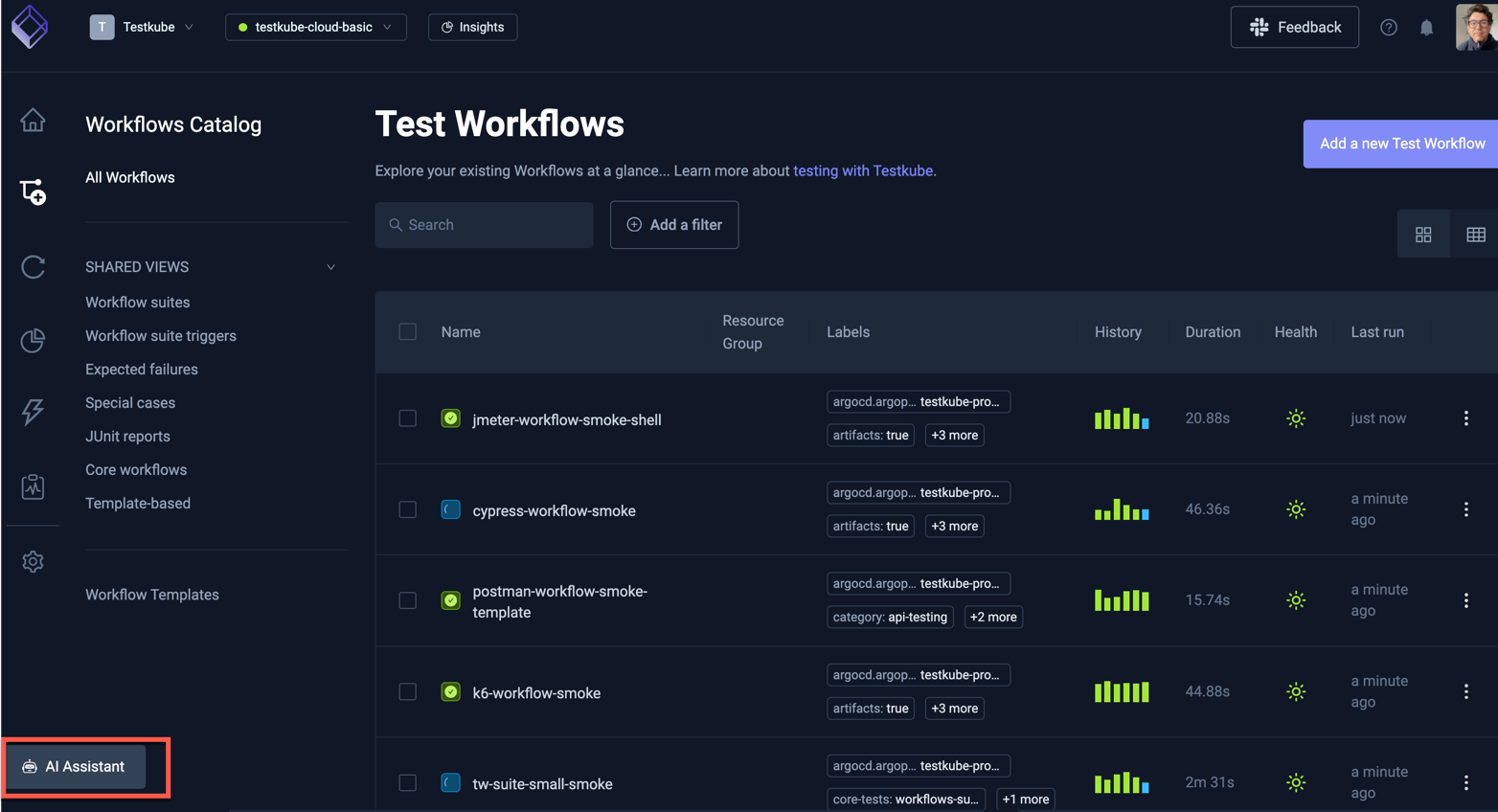
Task: Open the testkube-cloud-basic environment dropdown
Action: [315, 27]
